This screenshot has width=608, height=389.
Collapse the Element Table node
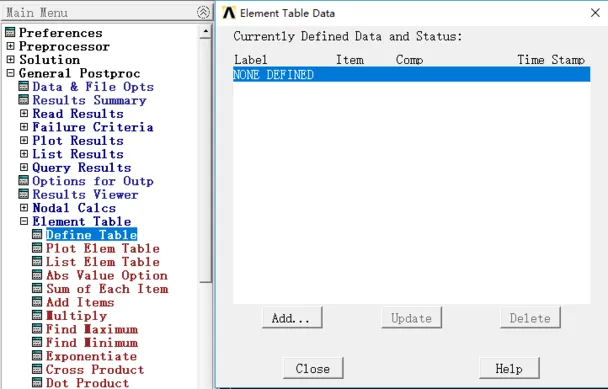[x=24, y=221]
